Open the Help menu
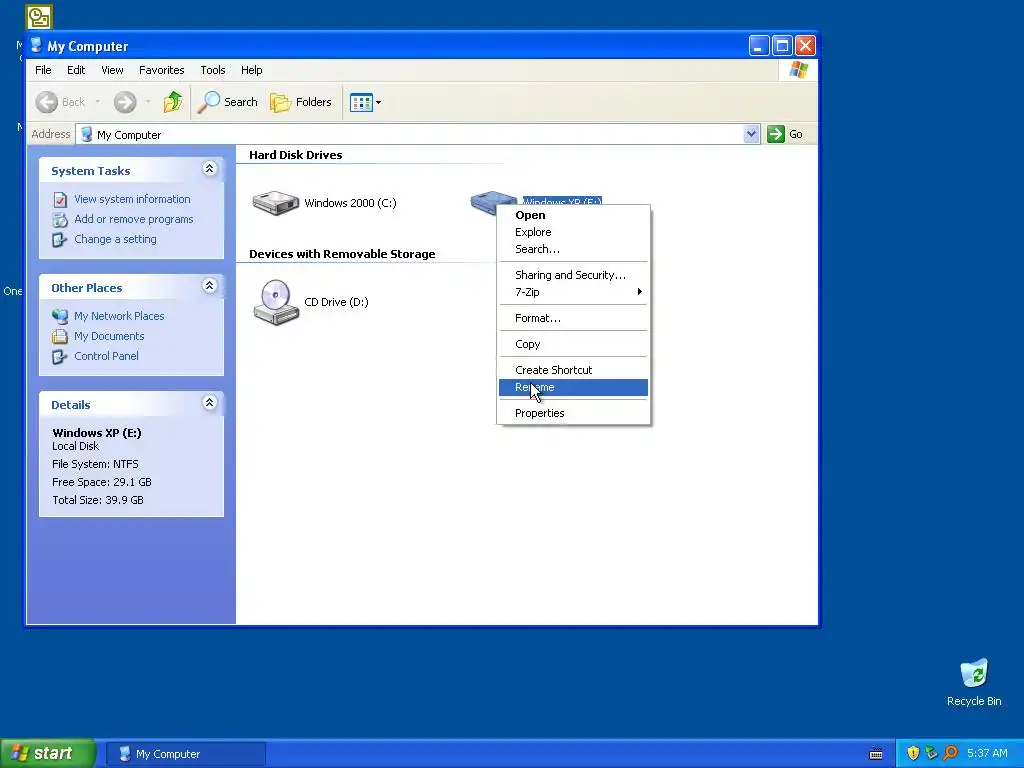The height and width of the screenshot is (768, 1024). coord(251,70)
